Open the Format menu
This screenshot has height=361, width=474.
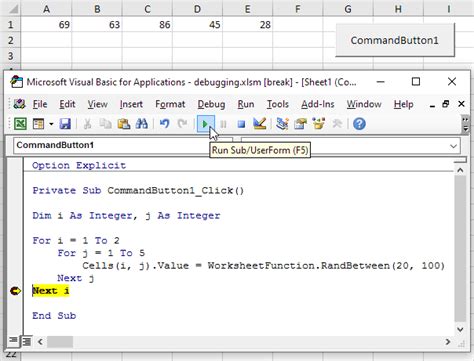[x=170, y=104]
